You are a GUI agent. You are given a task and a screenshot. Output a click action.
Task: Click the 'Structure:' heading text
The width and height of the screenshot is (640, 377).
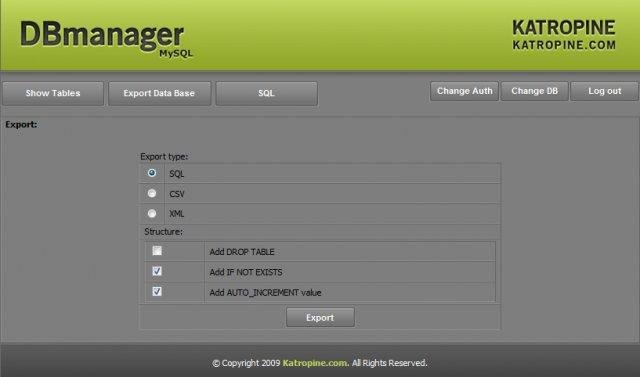tap(164, 232)
